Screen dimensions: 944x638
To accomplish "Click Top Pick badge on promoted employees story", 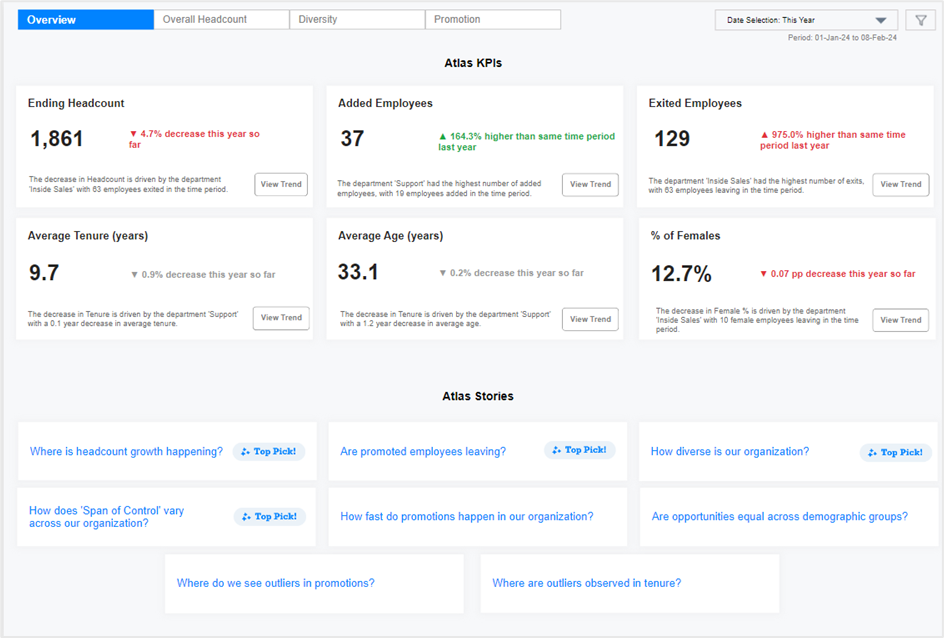I will [580, 450].
